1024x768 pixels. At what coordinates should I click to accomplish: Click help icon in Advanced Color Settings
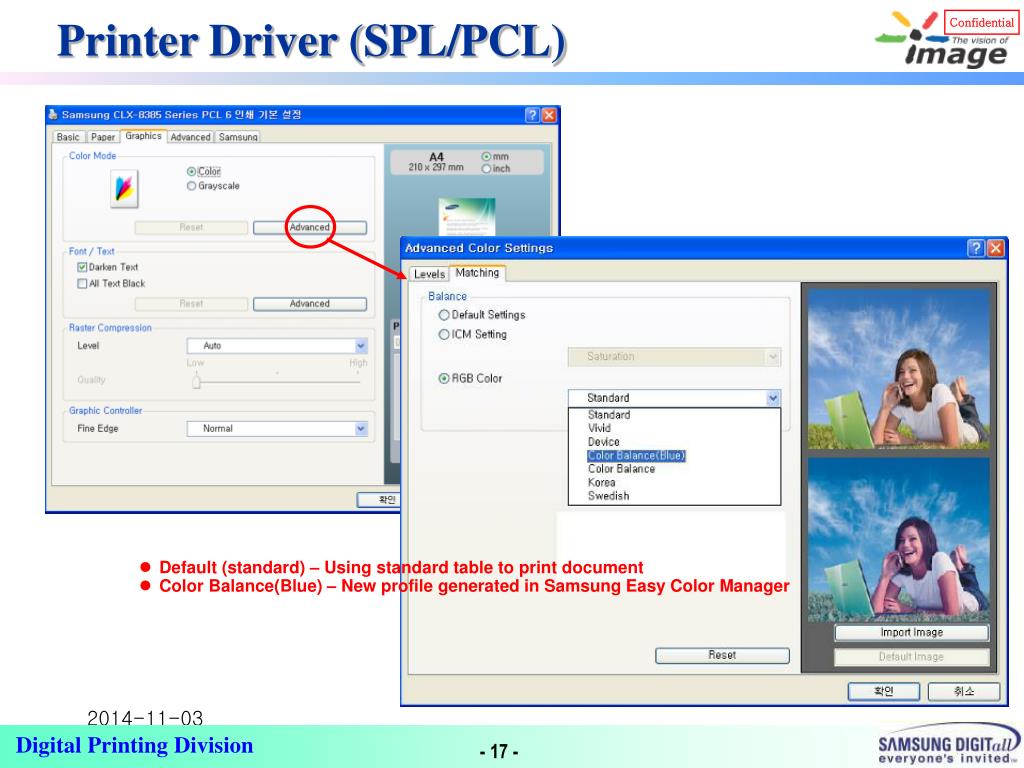point(976,248)
